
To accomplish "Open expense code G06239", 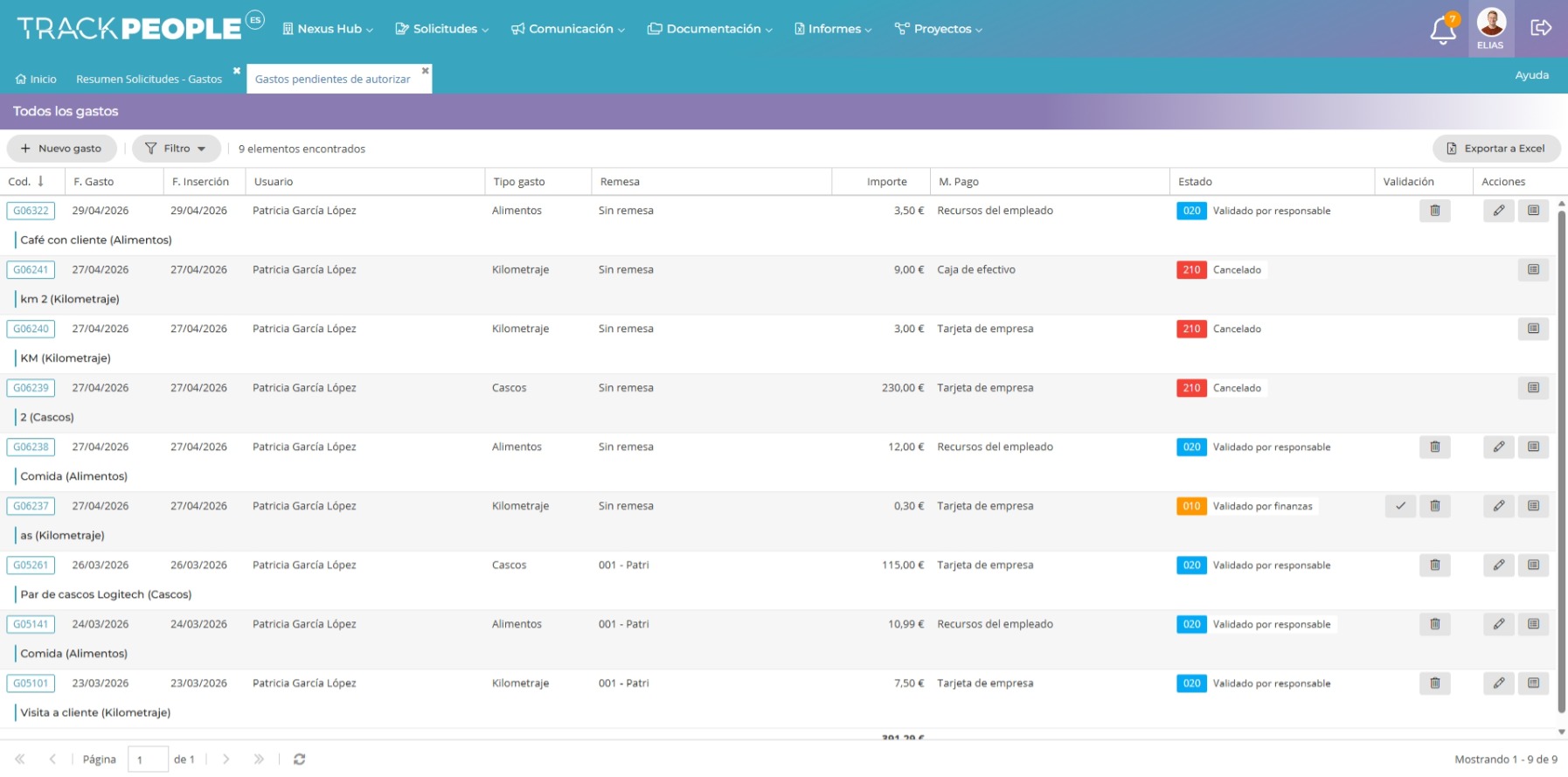I will 31,388.
